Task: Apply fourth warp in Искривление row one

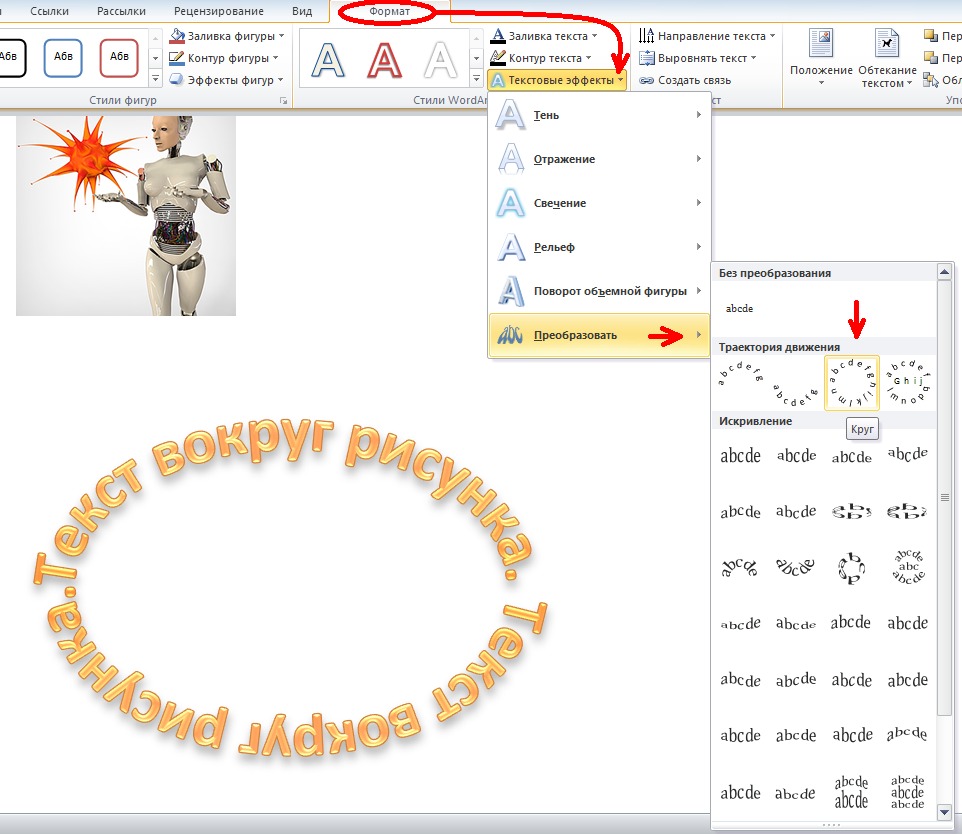Action: (x=907, y=455)
